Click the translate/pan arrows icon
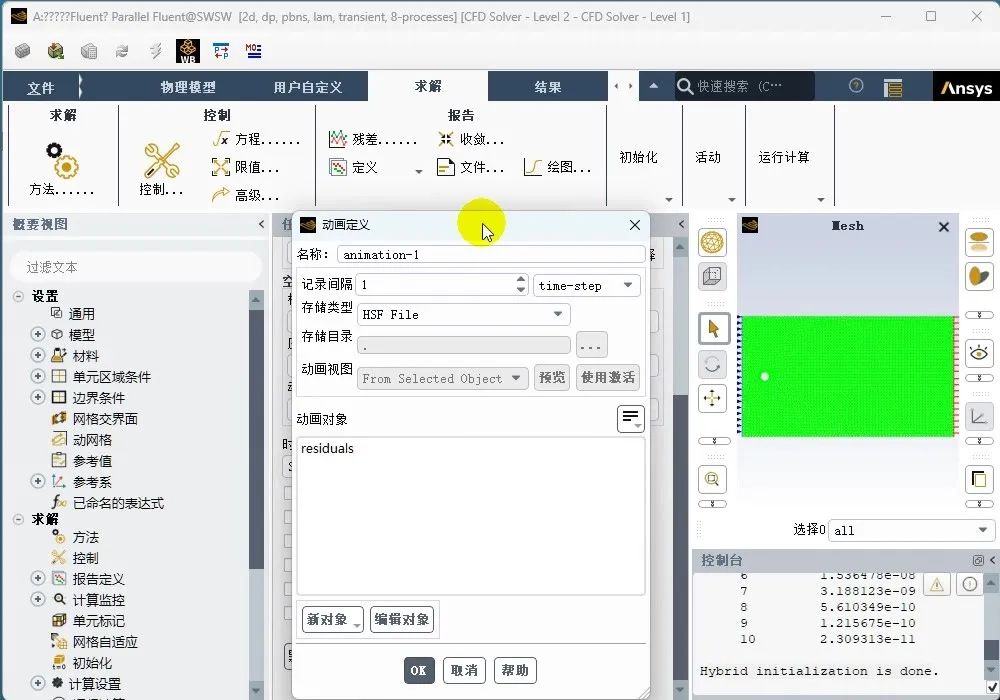The width and height of the screenshot is (1000, 700). [712, 398]
